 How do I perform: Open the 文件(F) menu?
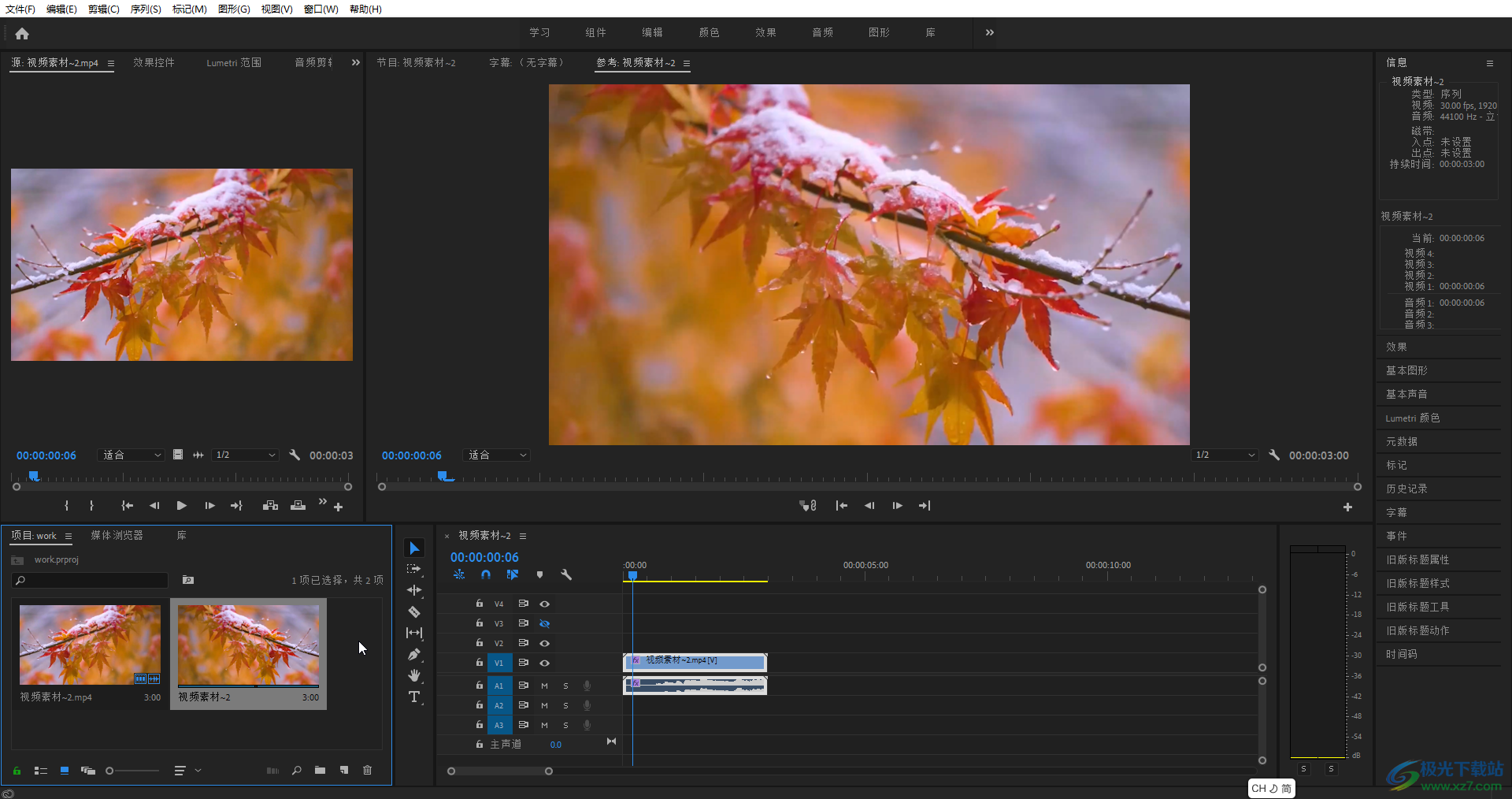pos(20,9)
